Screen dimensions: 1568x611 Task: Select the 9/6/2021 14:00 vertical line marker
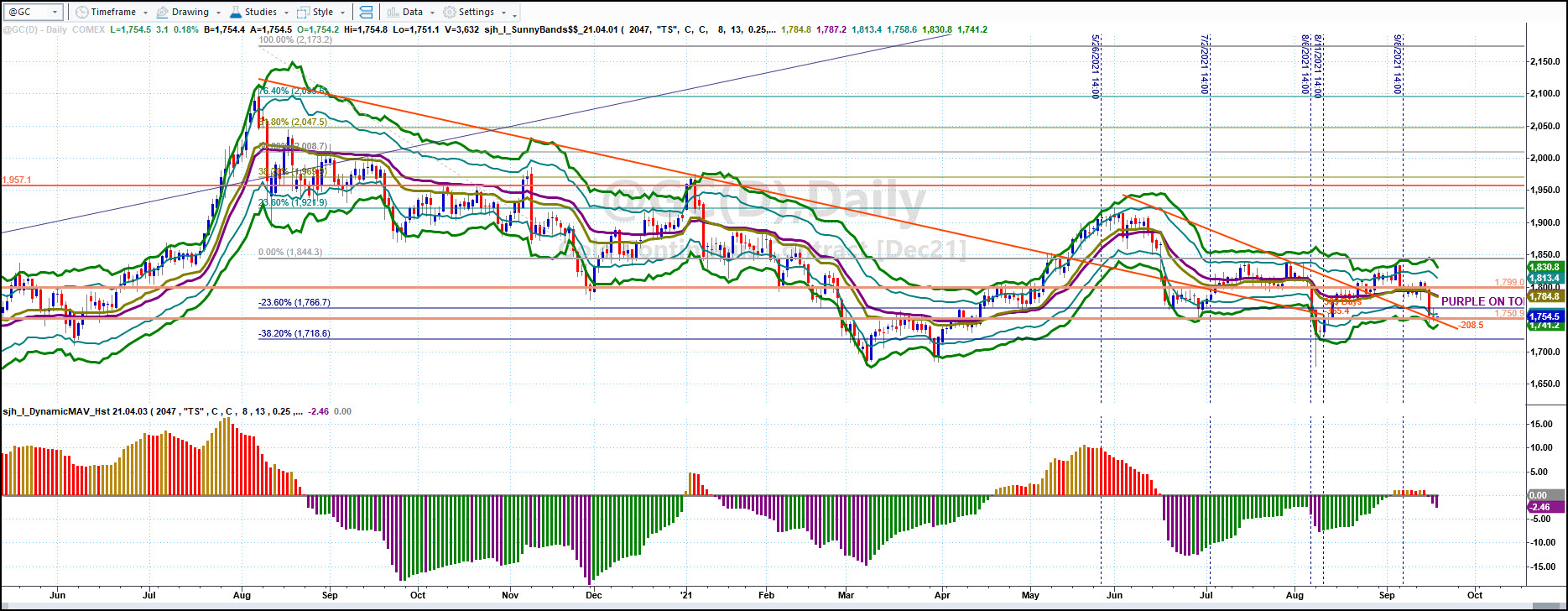[1398, 64]
